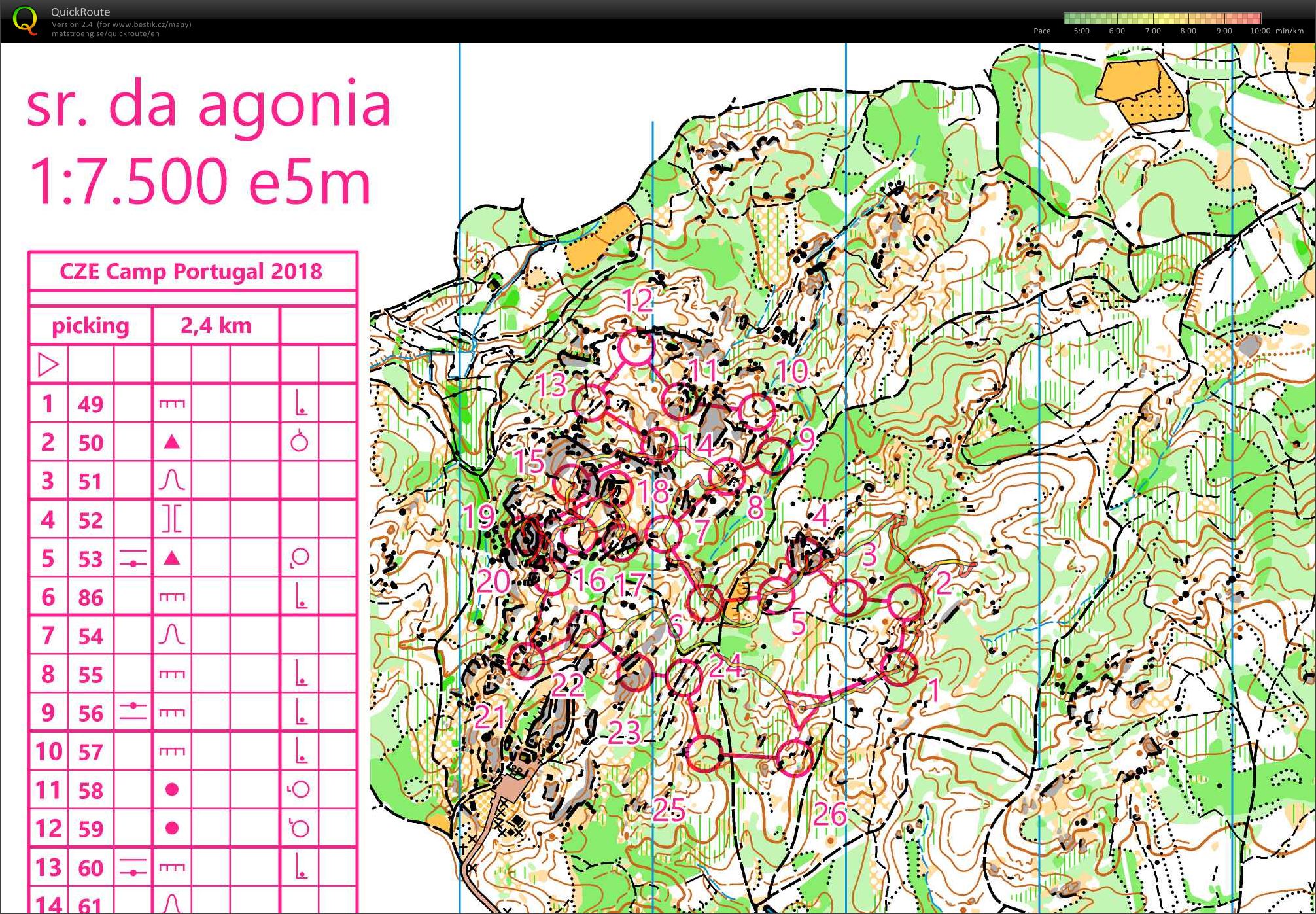
Task: Click the '5:00' pace legend value
Action: click(x=1081, y=31)
